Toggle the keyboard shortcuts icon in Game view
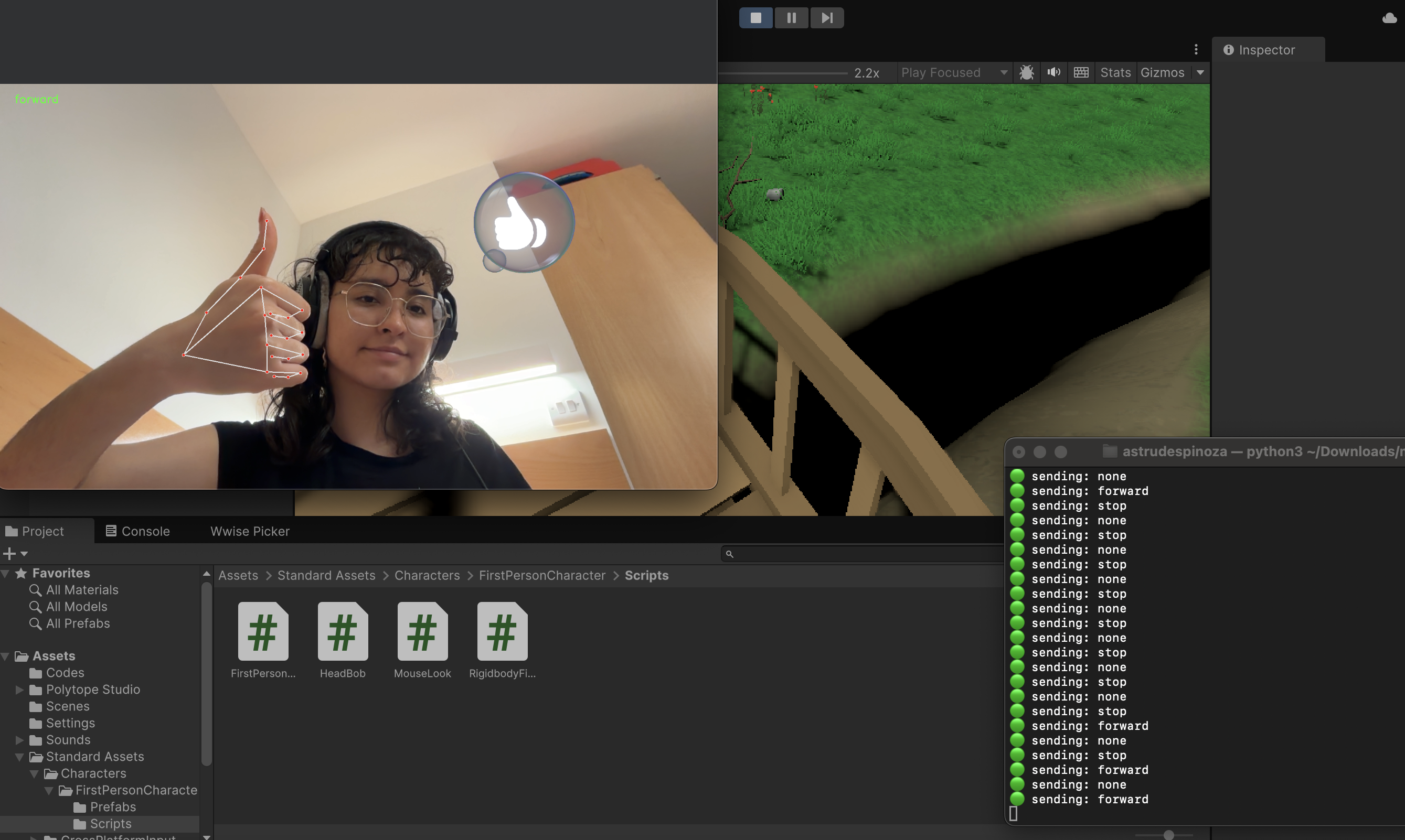Image resolution: width=1405 pixels, height=840 pixels. (1081, 72)
